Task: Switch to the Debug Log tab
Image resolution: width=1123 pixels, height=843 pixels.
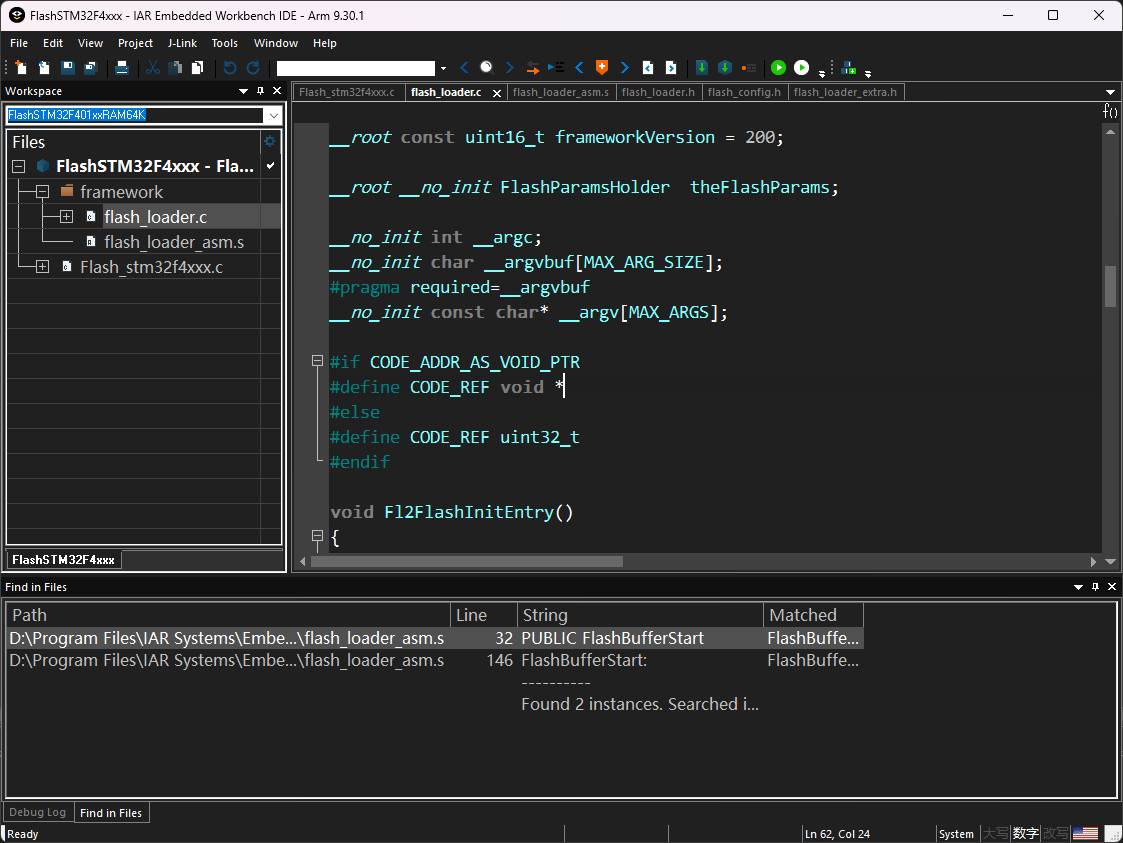Action: 38,813
